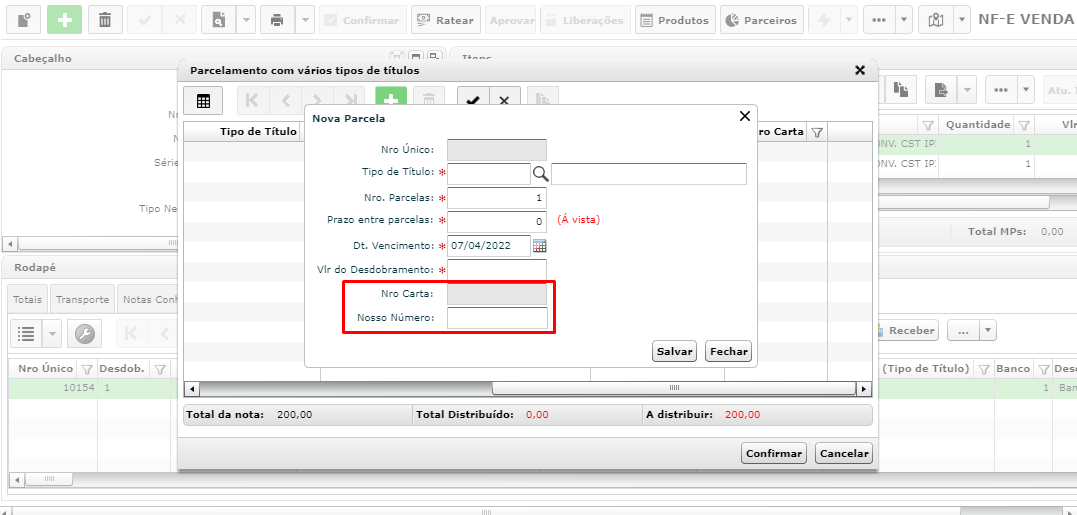The width and height of the screenshot is (1077, 515).
Task: Click the ellipsis button next to Receber
Action: tap(963, 330)
